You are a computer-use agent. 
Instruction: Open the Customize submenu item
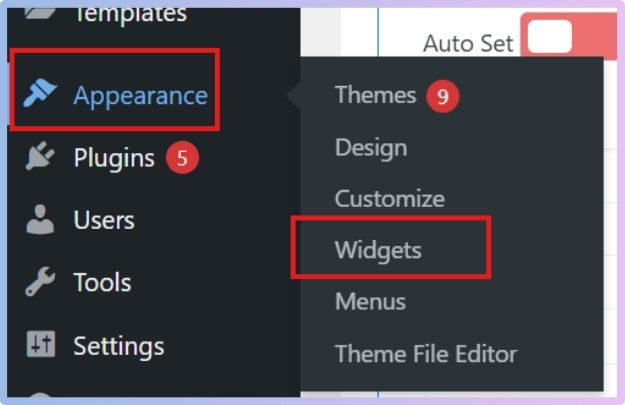pos(390,198)
